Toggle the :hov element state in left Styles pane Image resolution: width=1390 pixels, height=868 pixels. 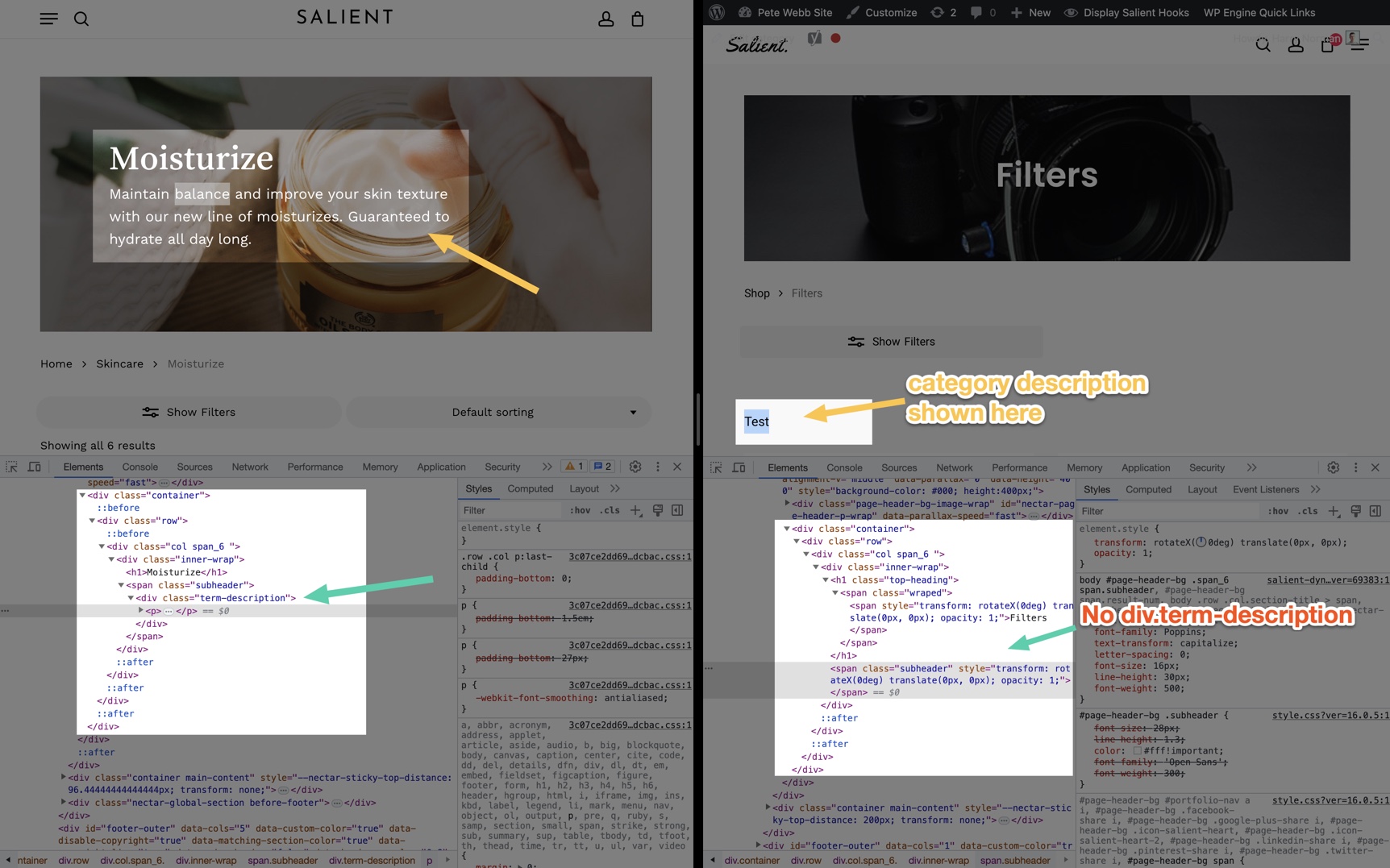[580, 510]
